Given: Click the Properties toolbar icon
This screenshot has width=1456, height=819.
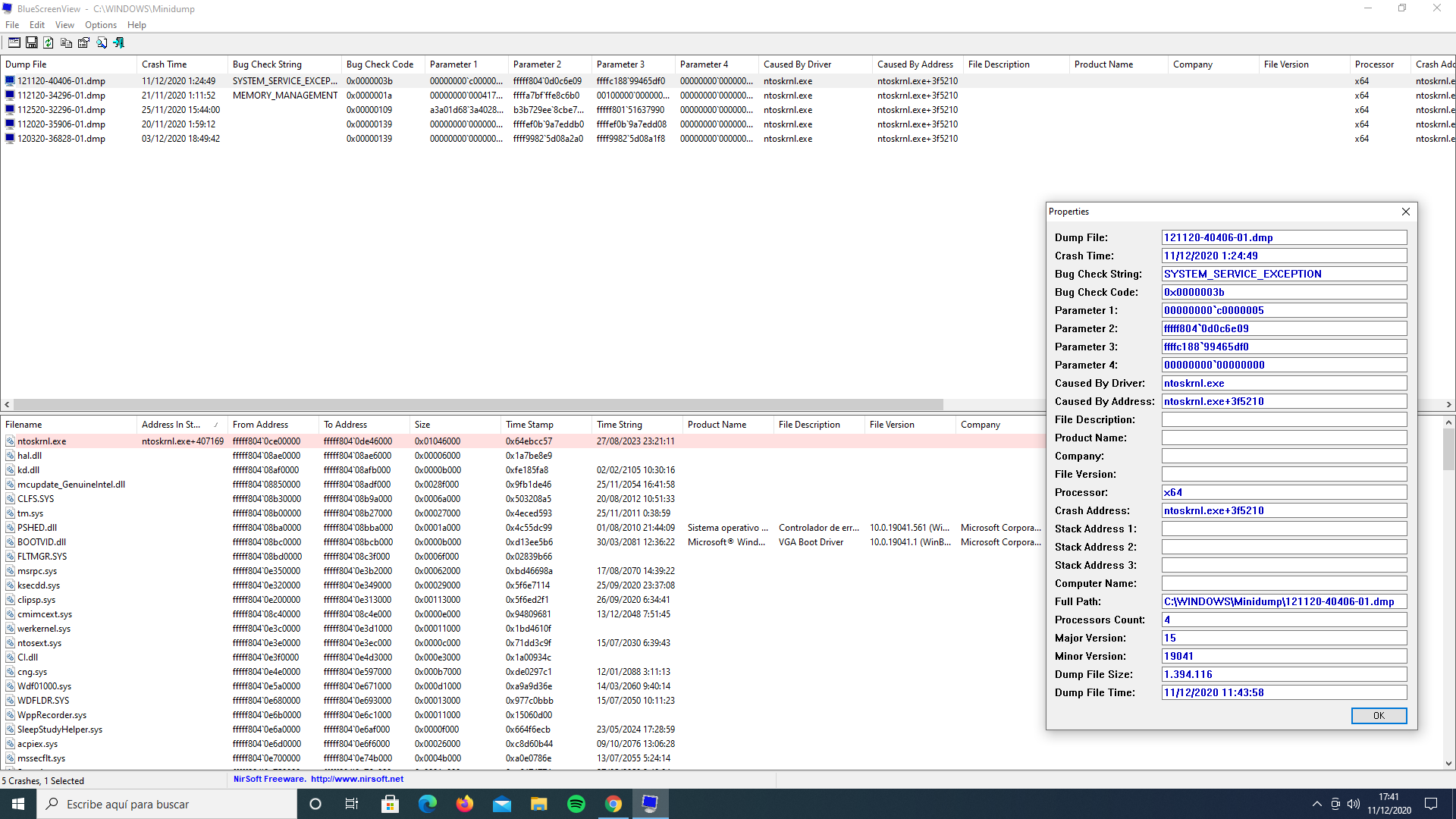Looking at the screenshot, I should (x=83, y=43).
